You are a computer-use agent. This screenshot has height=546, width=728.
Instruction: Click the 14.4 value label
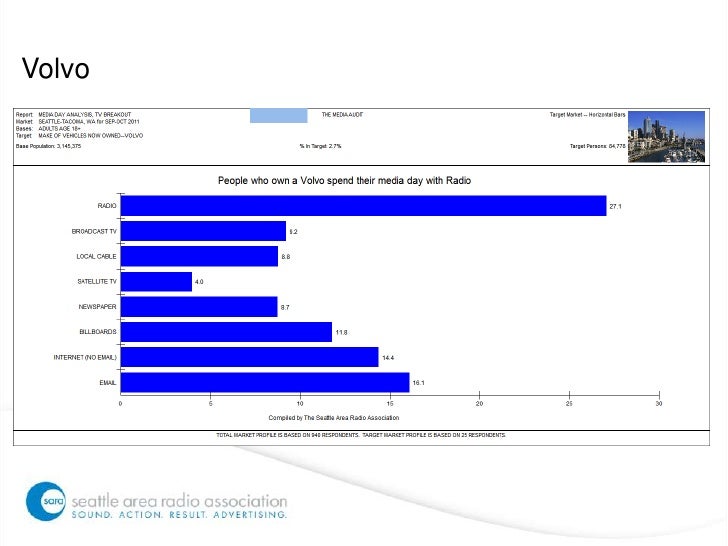(x=388, y=358)
